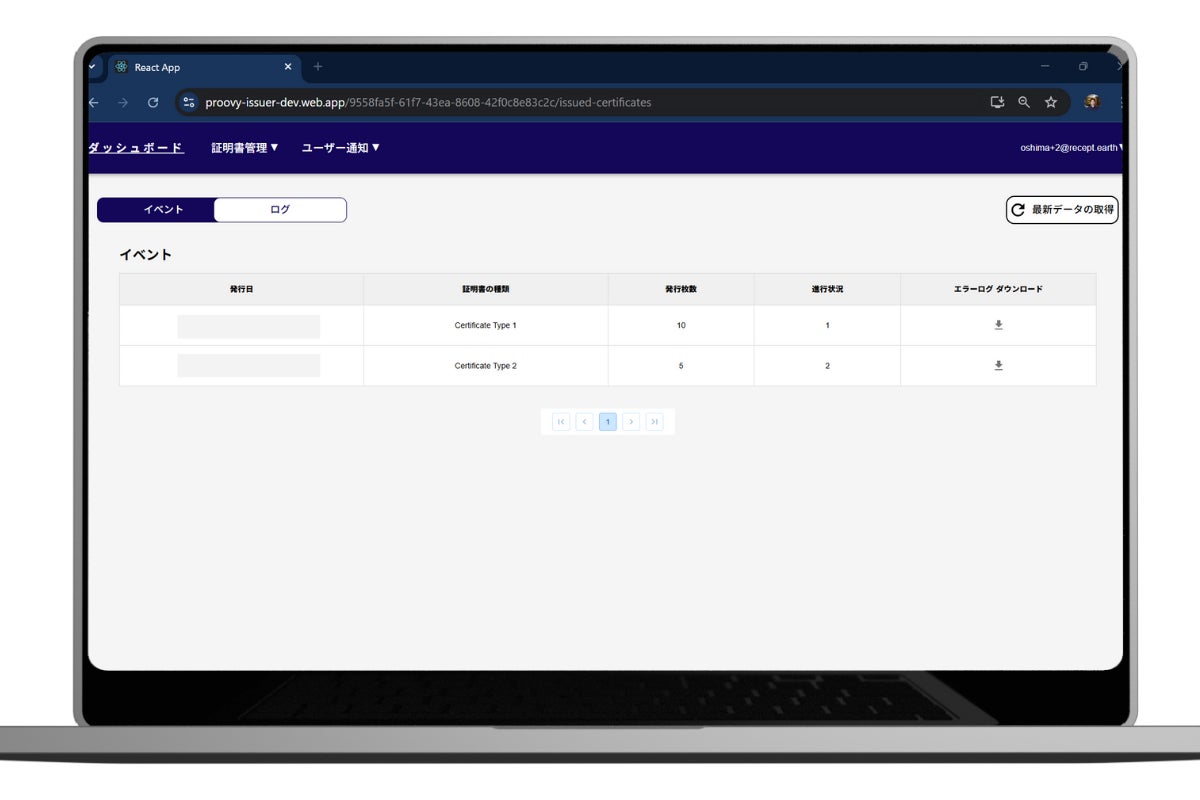Select the Certificate Type 2 cell
Screen dimensions: 1200x800
pyautogui.click(x=486, y=365)
